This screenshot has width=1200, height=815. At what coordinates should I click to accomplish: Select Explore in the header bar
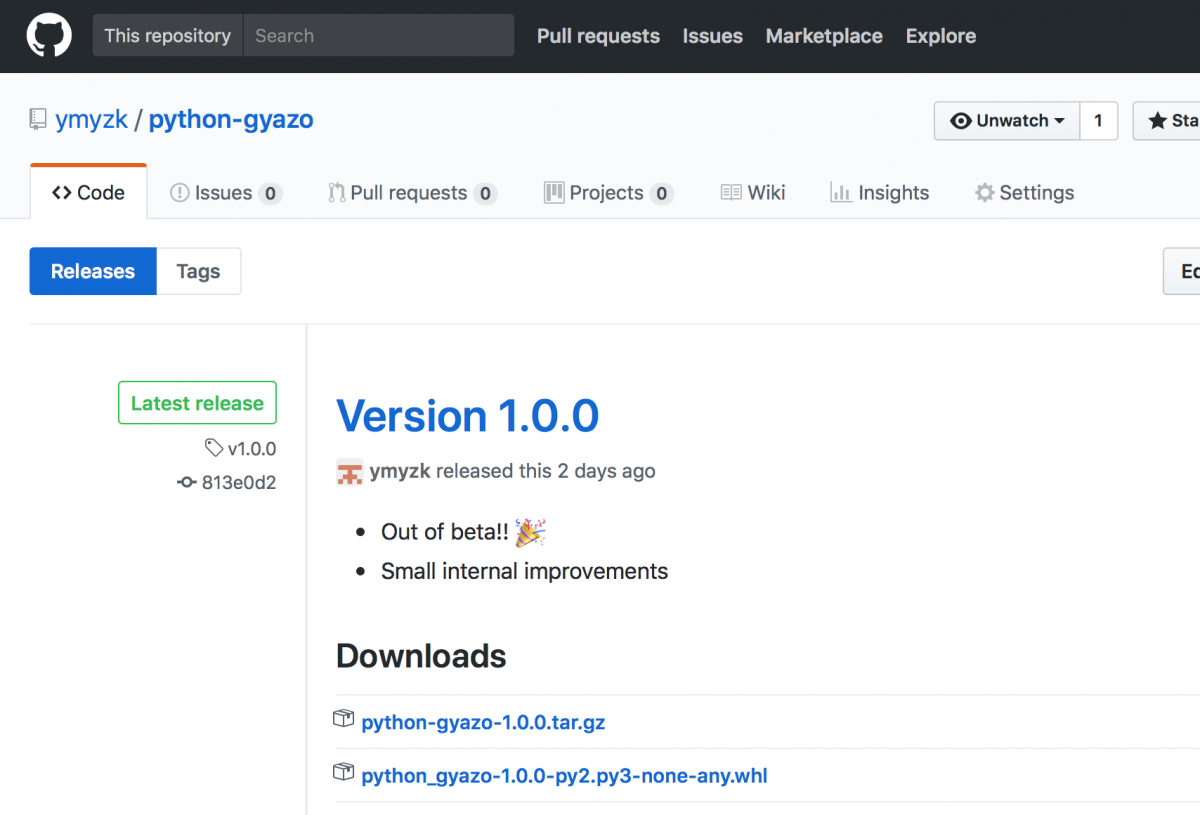tap(940, 36)
